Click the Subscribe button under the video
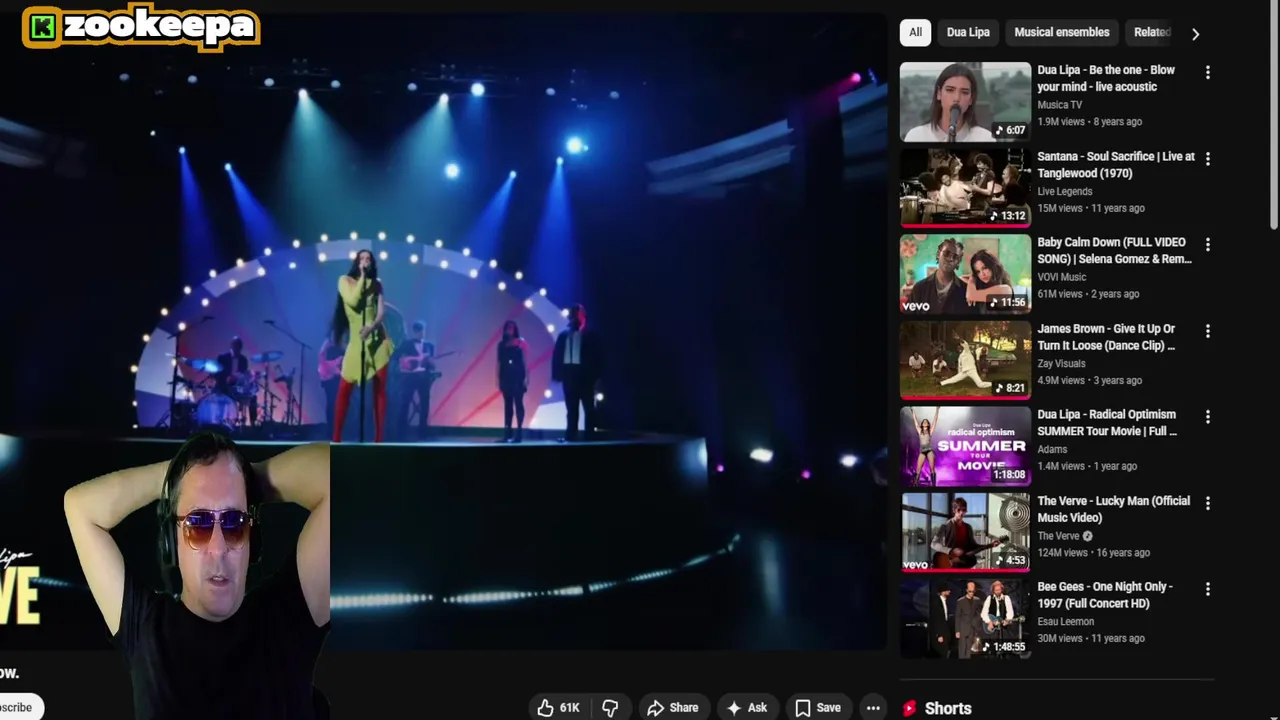Screen dimensions: 1280x720 pos(20,707)
